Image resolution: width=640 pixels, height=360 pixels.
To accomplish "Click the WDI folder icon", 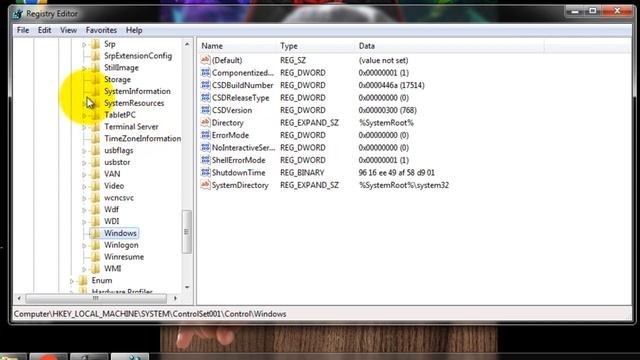I will pos(95,221).
